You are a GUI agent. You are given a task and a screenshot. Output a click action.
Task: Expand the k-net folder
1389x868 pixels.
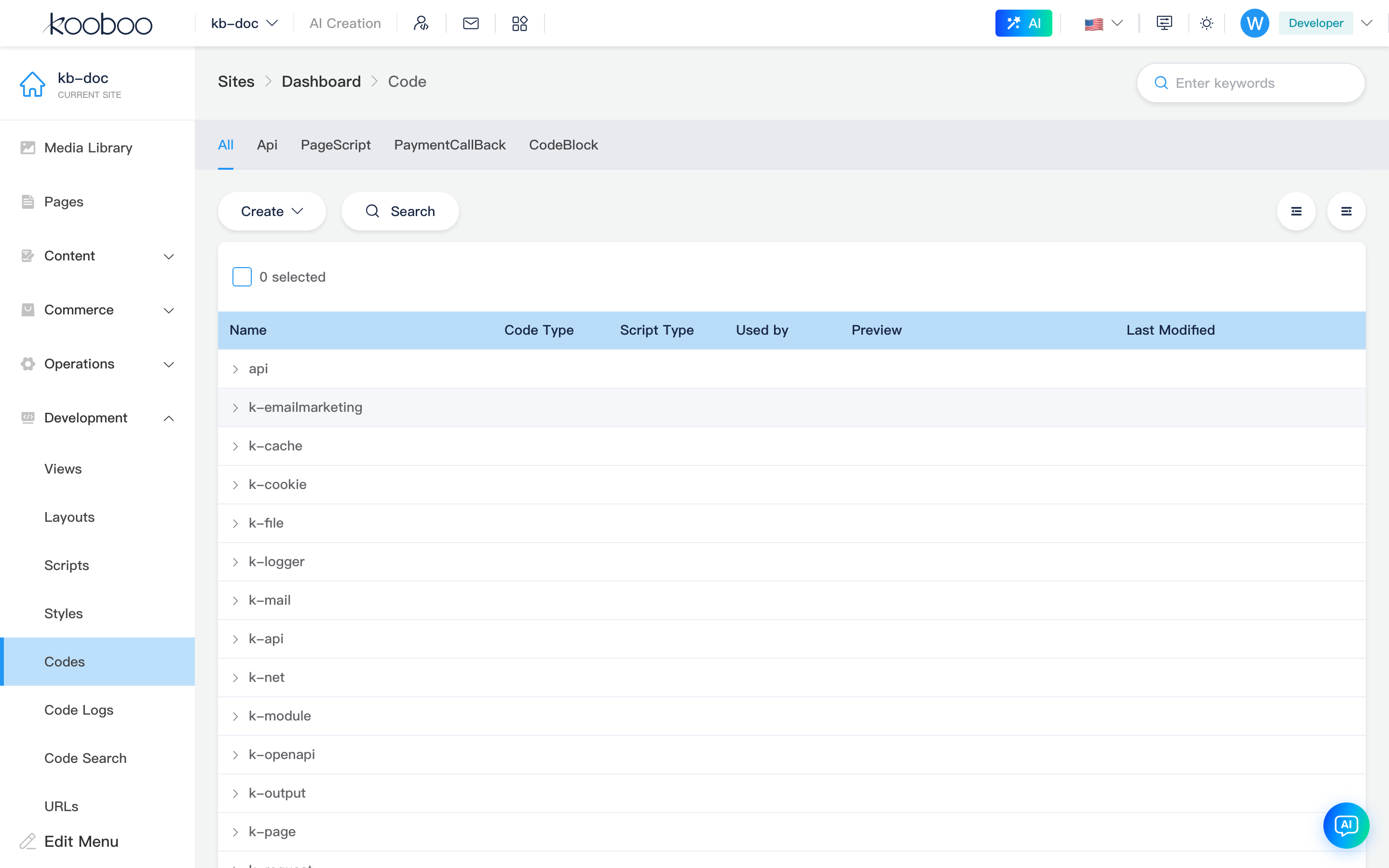click(x=235, y=678)
